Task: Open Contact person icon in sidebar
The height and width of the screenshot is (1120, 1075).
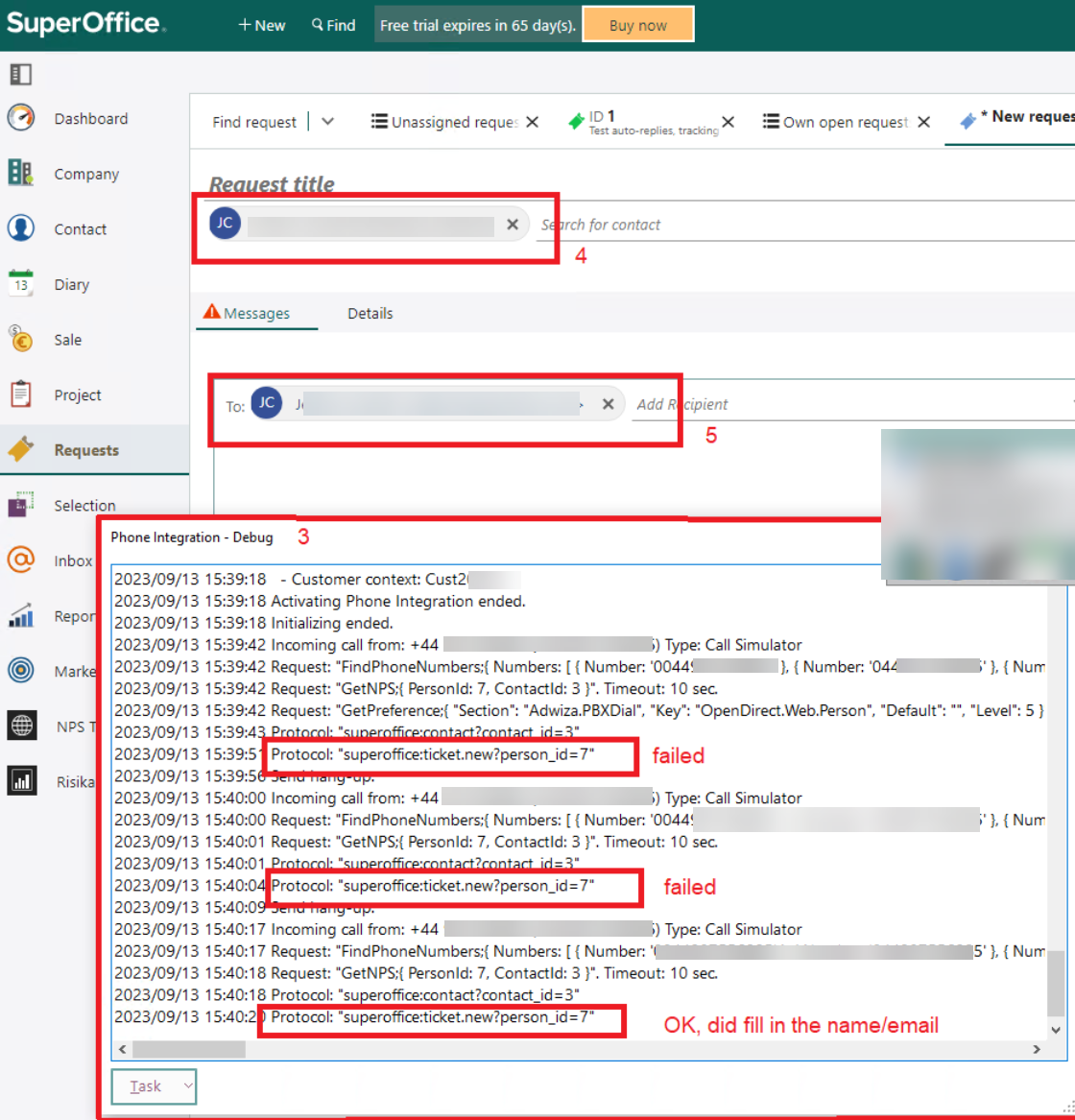Action: (21, 229)
